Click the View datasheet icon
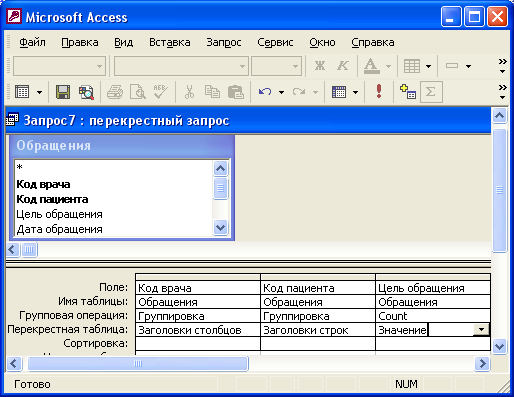514x397 pixels. coord(22,92)
